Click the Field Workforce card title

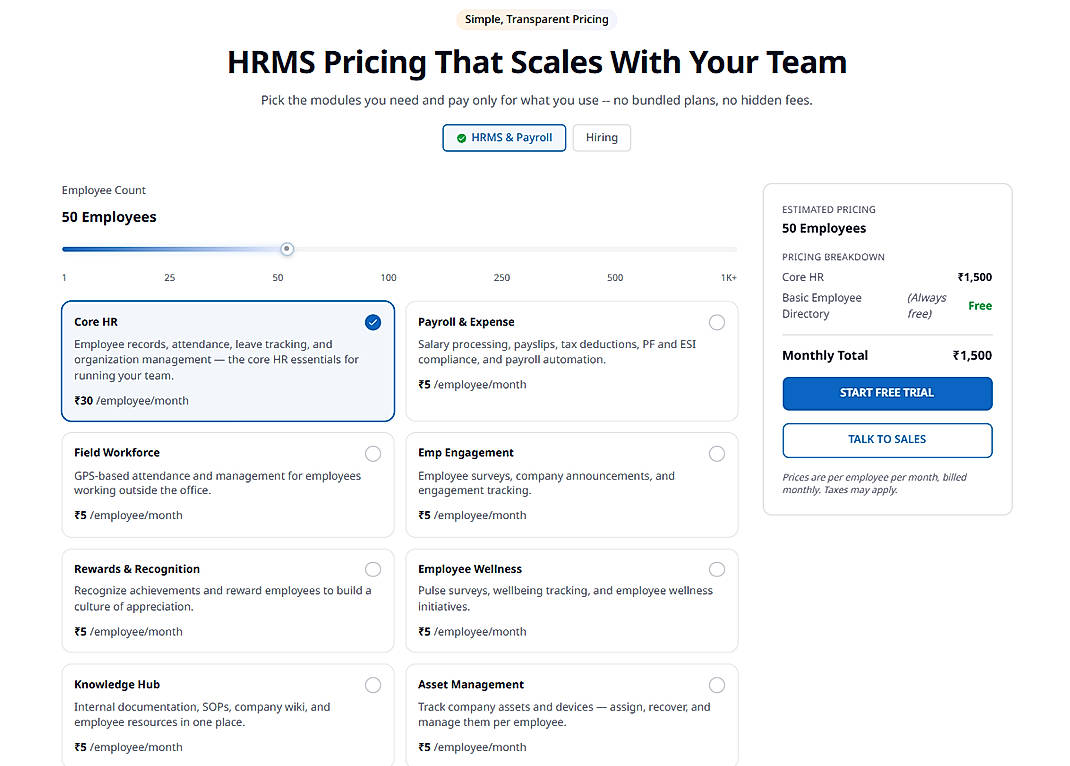tap(117, 453)
